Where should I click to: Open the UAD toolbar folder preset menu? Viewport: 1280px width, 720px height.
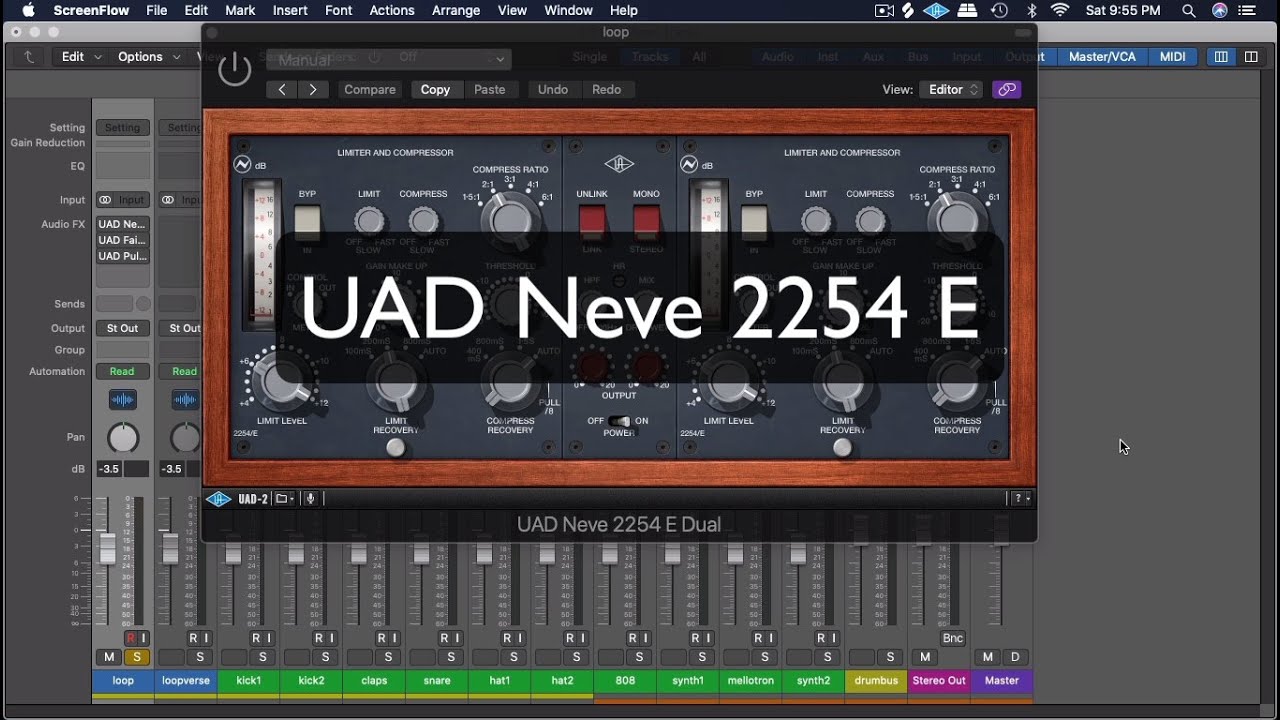pos(285,498)
